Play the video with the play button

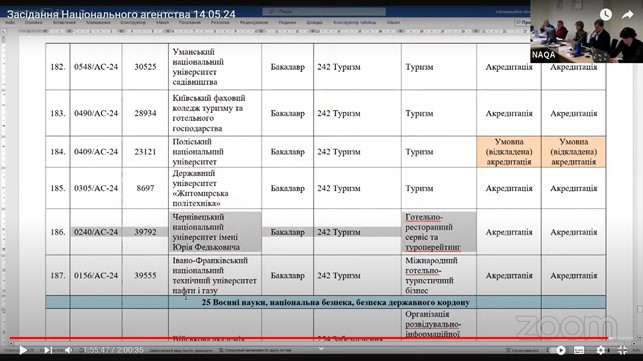click(23, 350)
